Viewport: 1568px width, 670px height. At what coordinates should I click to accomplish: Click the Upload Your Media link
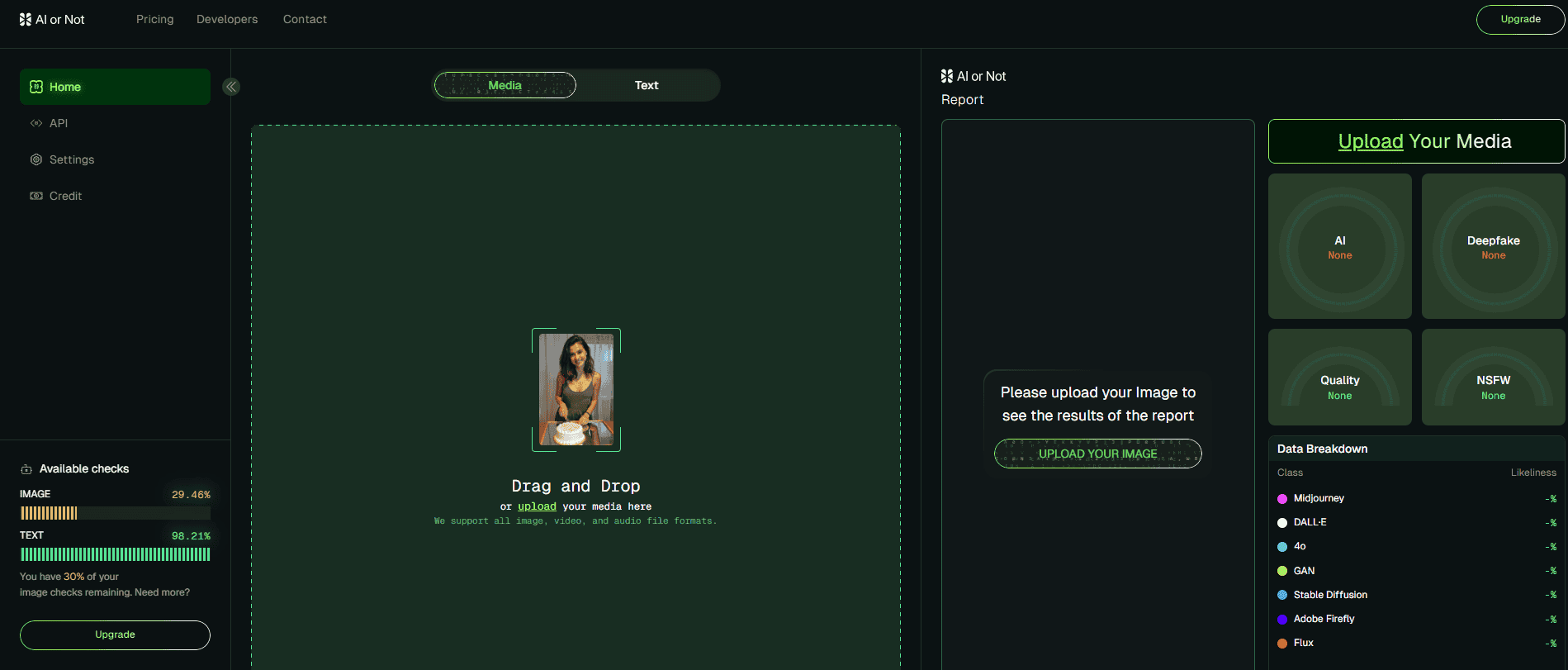1371,141
